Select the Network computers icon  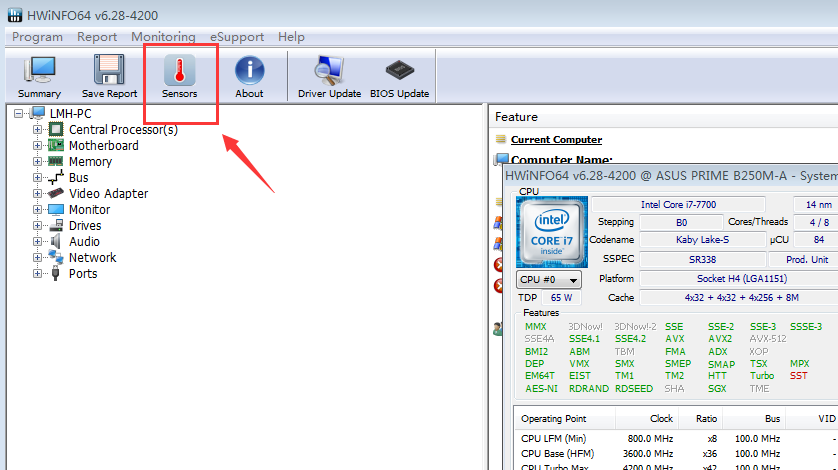tap(56, 257)
